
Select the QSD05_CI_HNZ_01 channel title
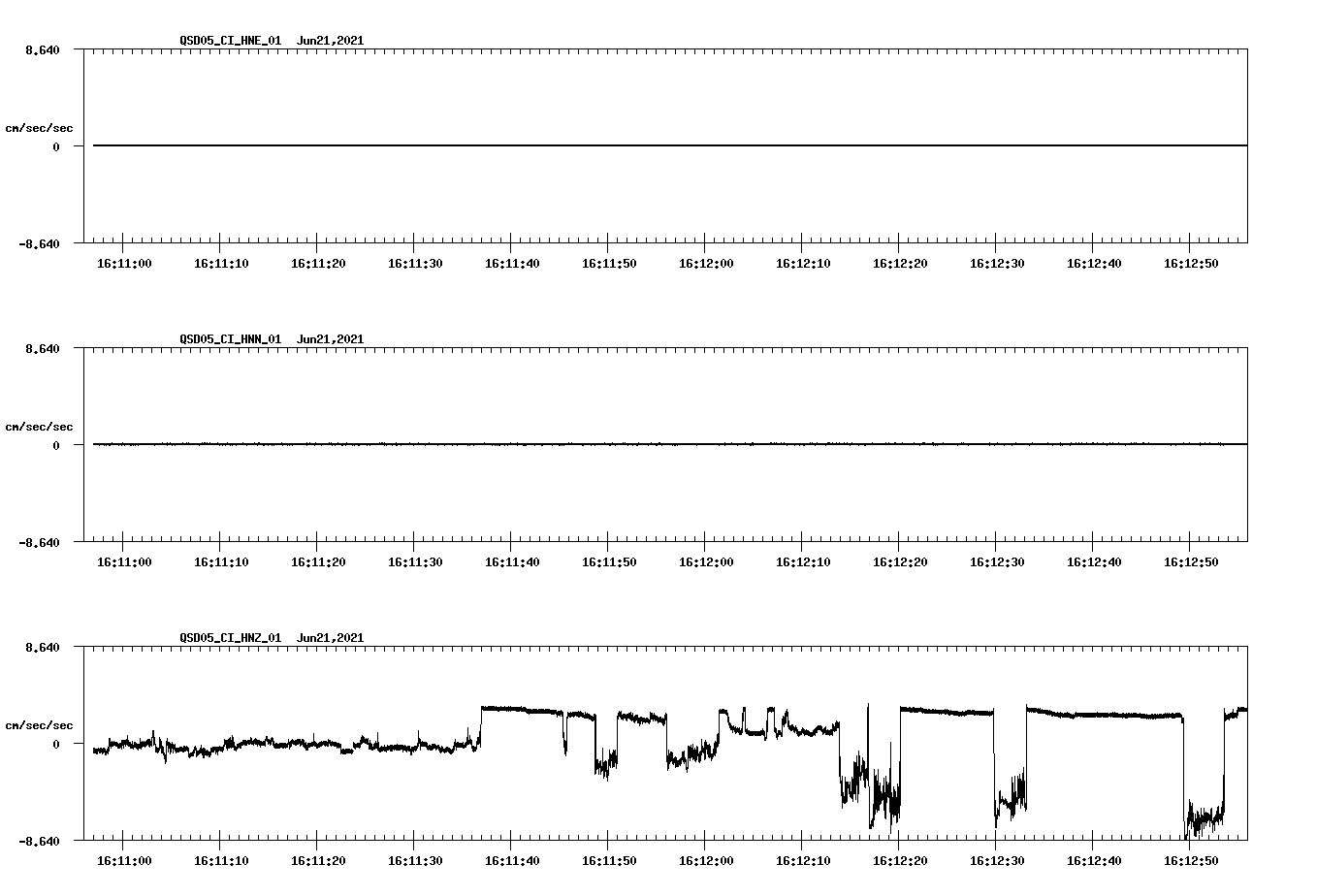click(230, 638)
